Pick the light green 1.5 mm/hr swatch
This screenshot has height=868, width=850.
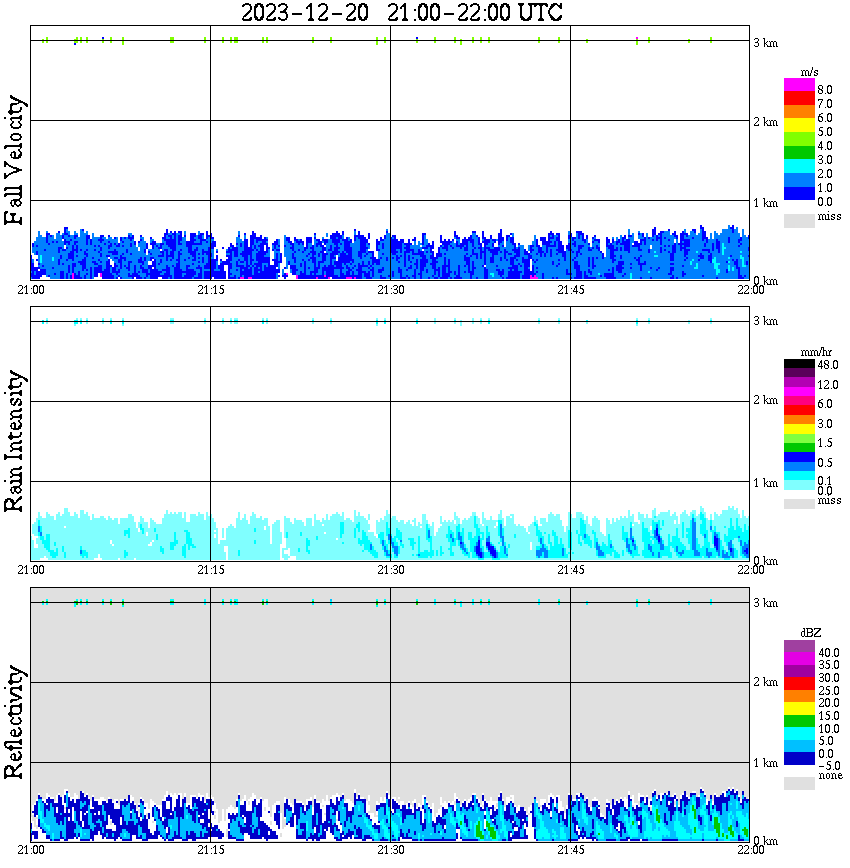click(x=800, y=438)
